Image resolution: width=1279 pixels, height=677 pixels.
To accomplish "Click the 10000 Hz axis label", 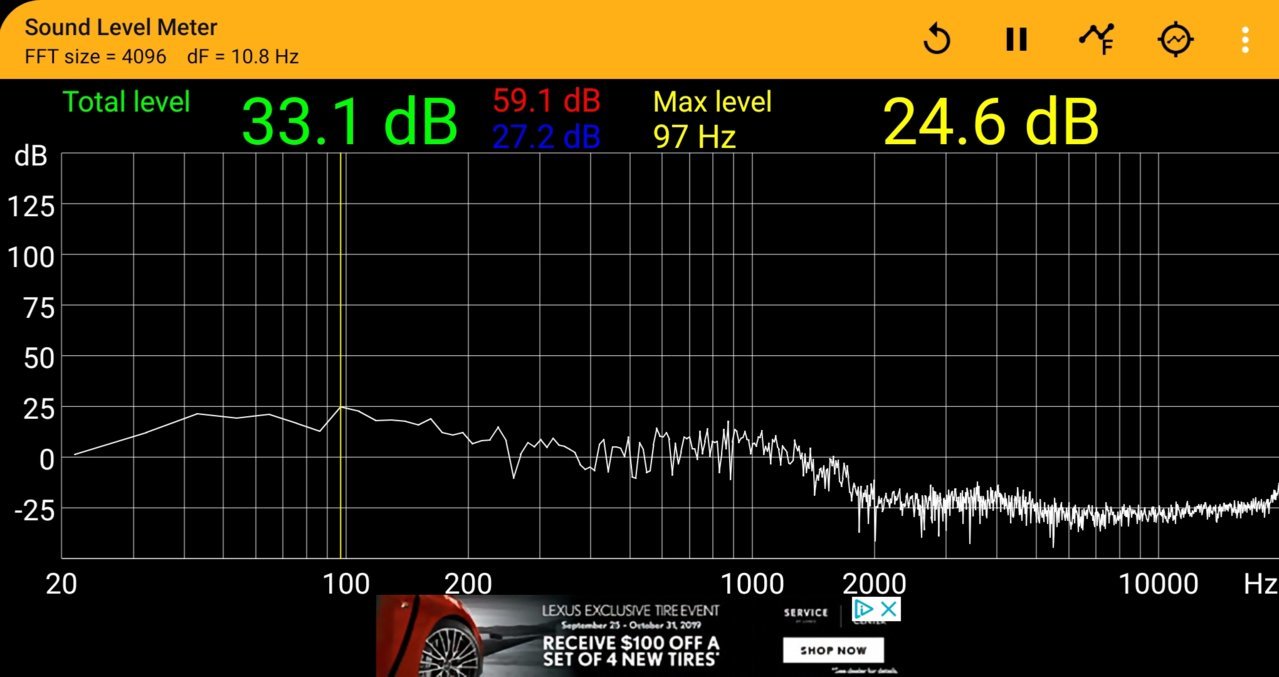I will [x=1159, y=584].
